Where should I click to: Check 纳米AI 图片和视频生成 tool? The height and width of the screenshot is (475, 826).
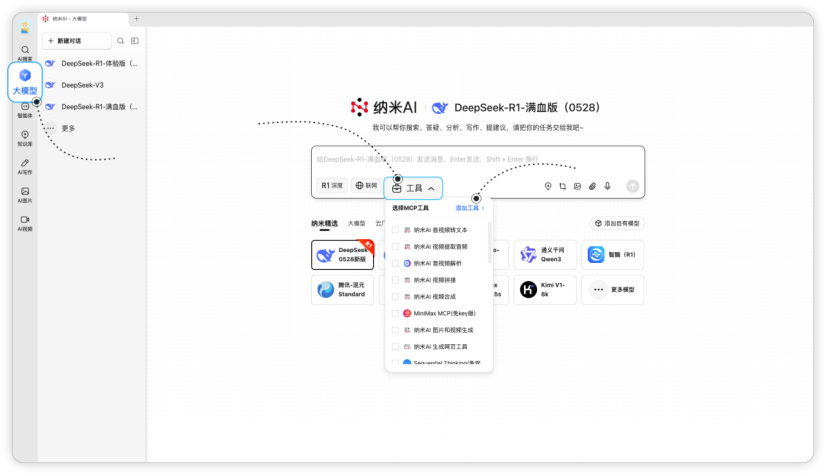pyautogui.click(x=395, y=330)
